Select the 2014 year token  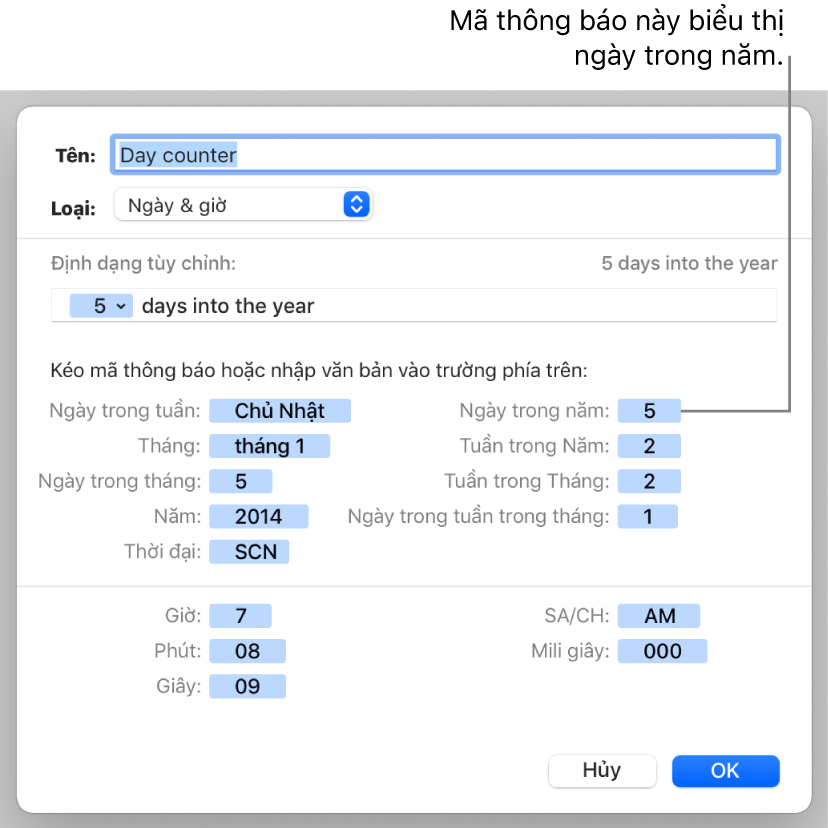[258, 516]
